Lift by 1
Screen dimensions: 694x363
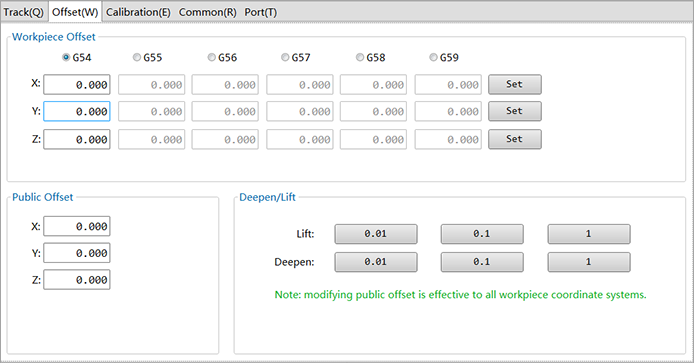click(589, 234)
